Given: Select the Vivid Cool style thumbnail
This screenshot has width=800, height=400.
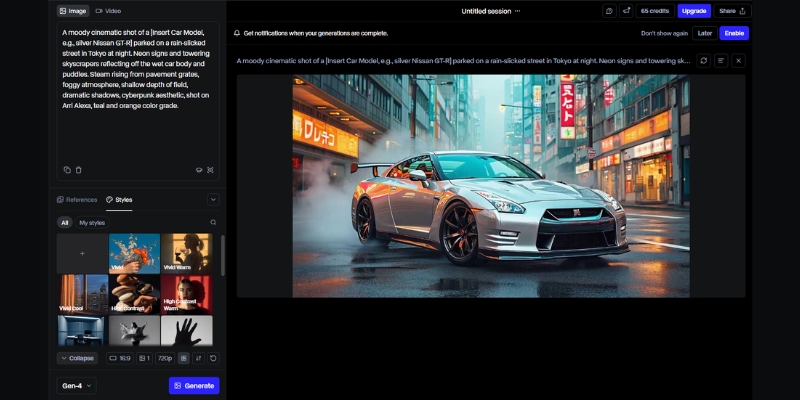Looking at the screenshot, I should [x=83, y=294].
